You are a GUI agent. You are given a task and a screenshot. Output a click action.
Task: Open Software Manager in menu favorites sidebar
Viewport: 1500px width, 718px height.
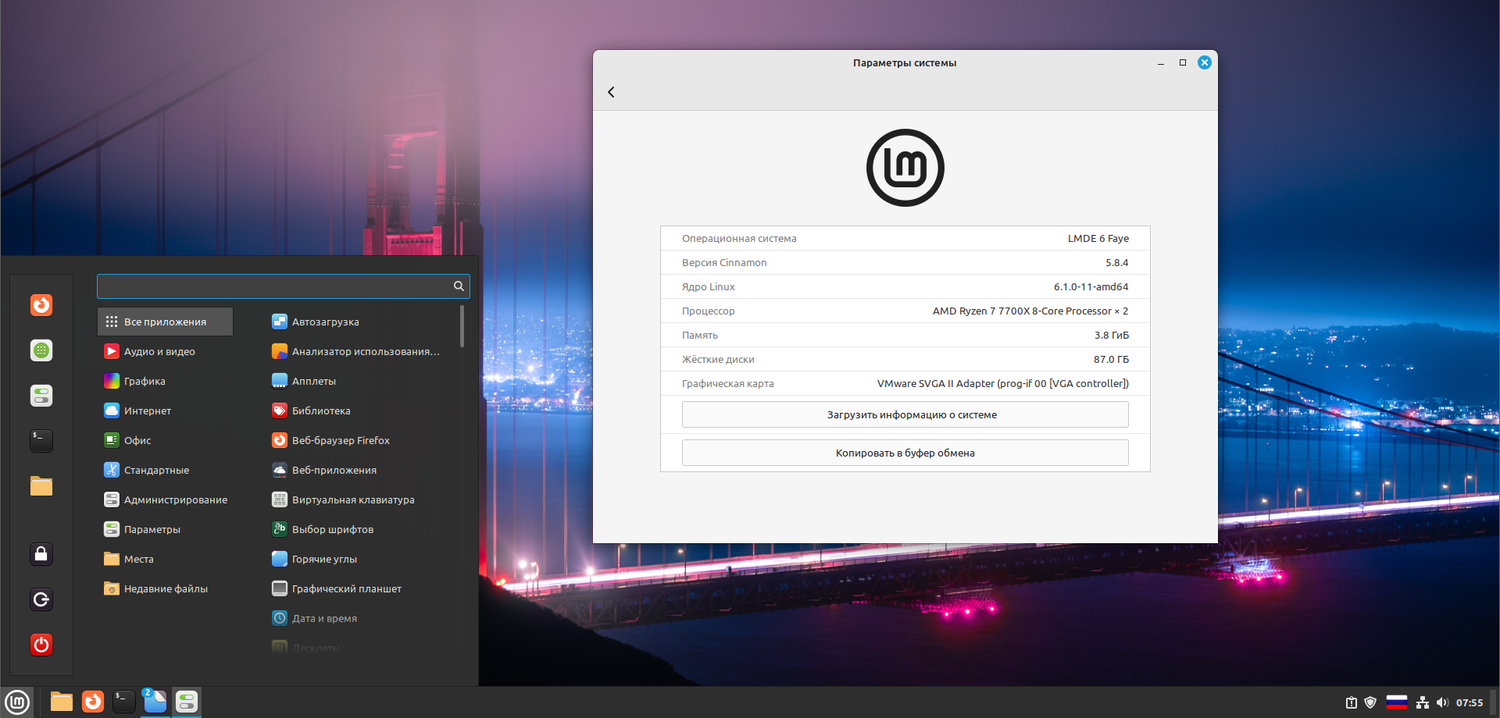[x=41, y=350]
